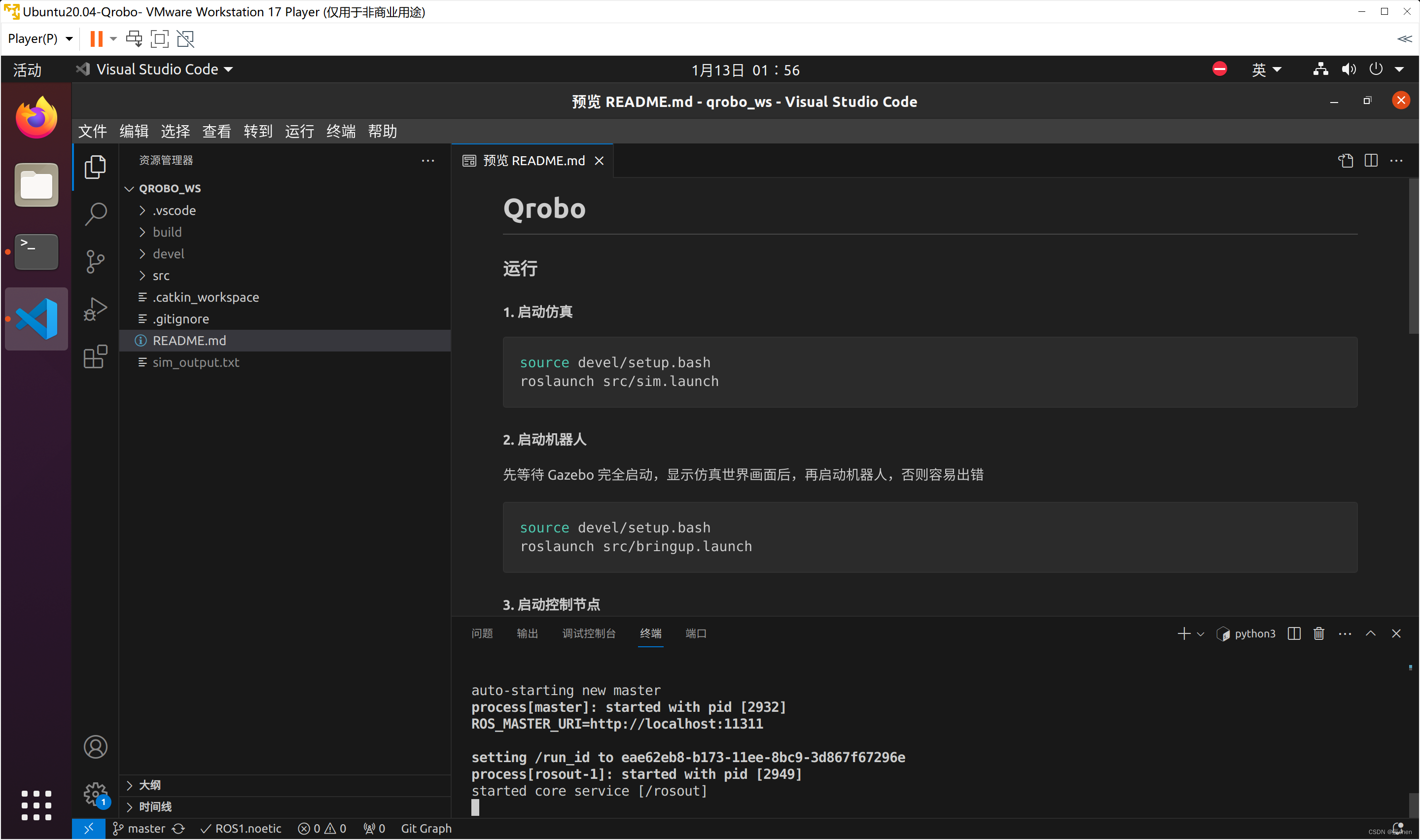1420x840 pixels.
Task: Maximize the terminal panel size
Action: click(1370, 633)
